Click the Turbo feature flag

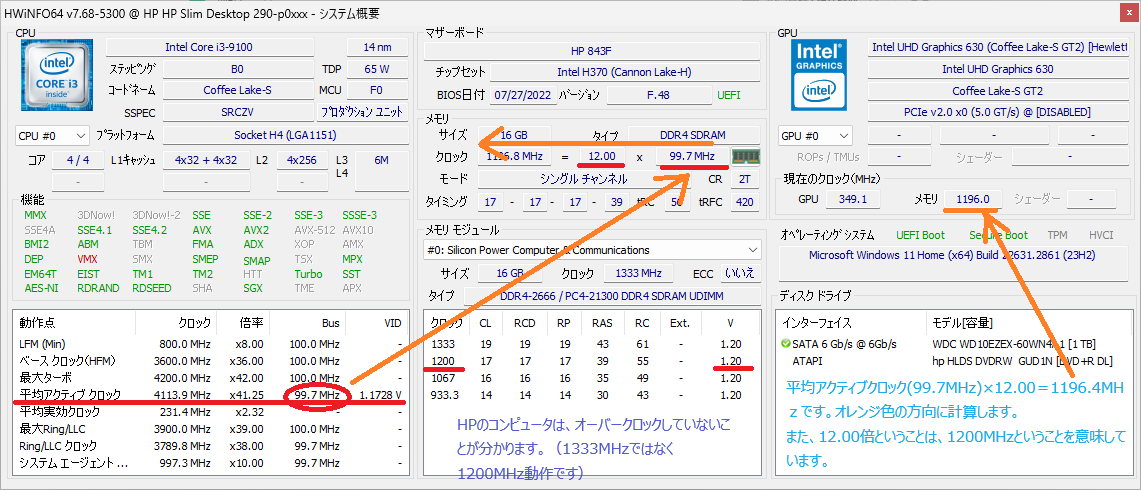point(308,274)
